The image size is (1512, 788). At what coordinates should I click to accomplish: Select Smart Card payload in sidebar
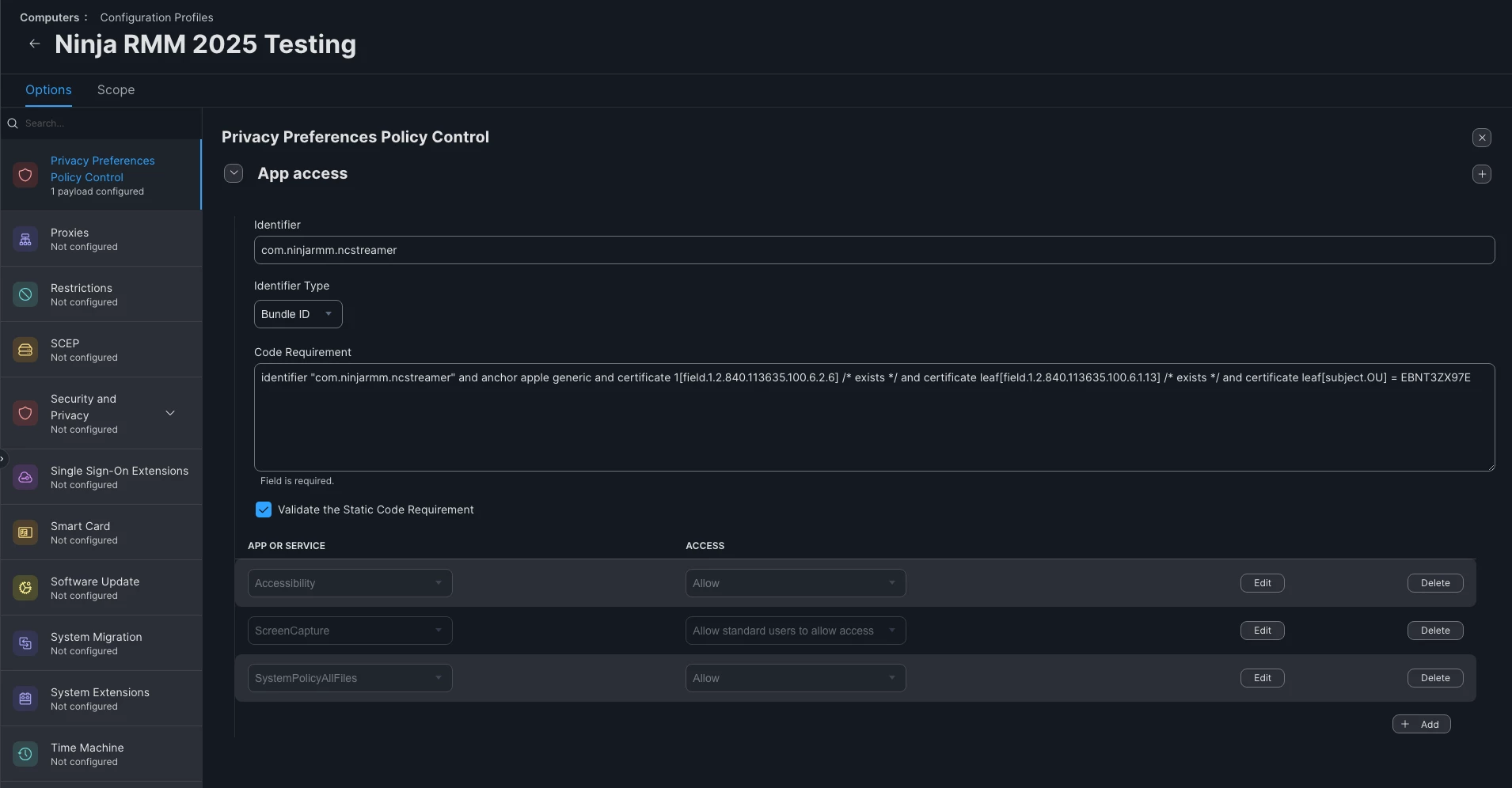[x=101, y=532]
